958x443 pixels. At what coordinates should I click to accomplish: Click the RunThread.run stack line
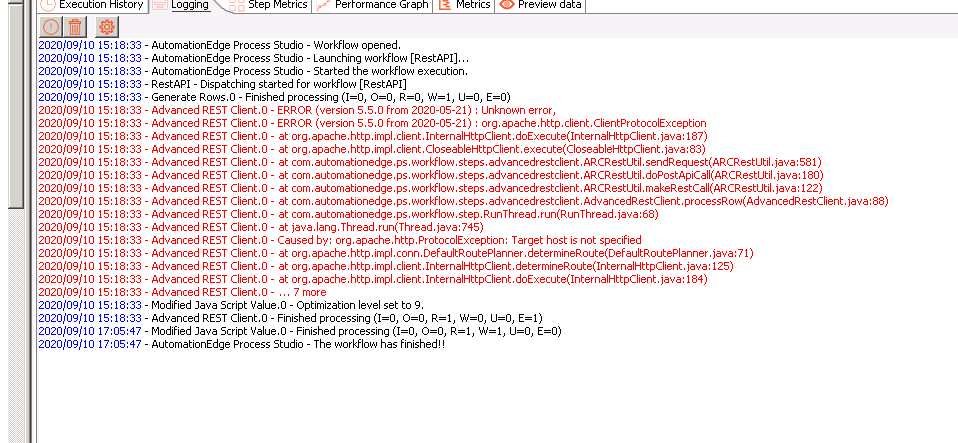click(x=348, y=214)
